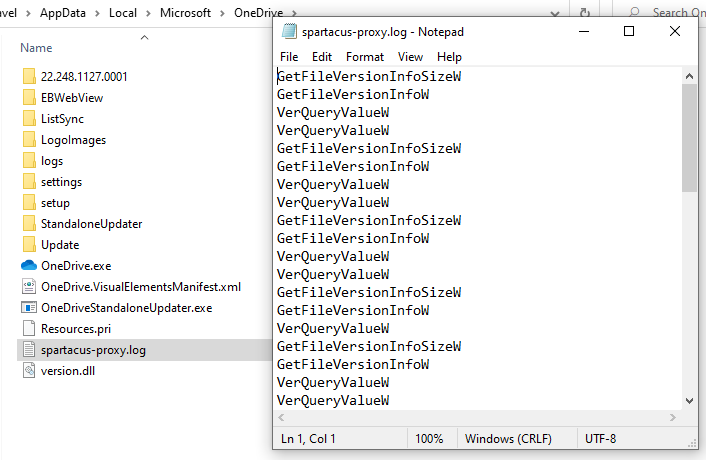The image size is (706, 460).
Task: Expand chevron between AppData and Local
Action: [97, 14]
